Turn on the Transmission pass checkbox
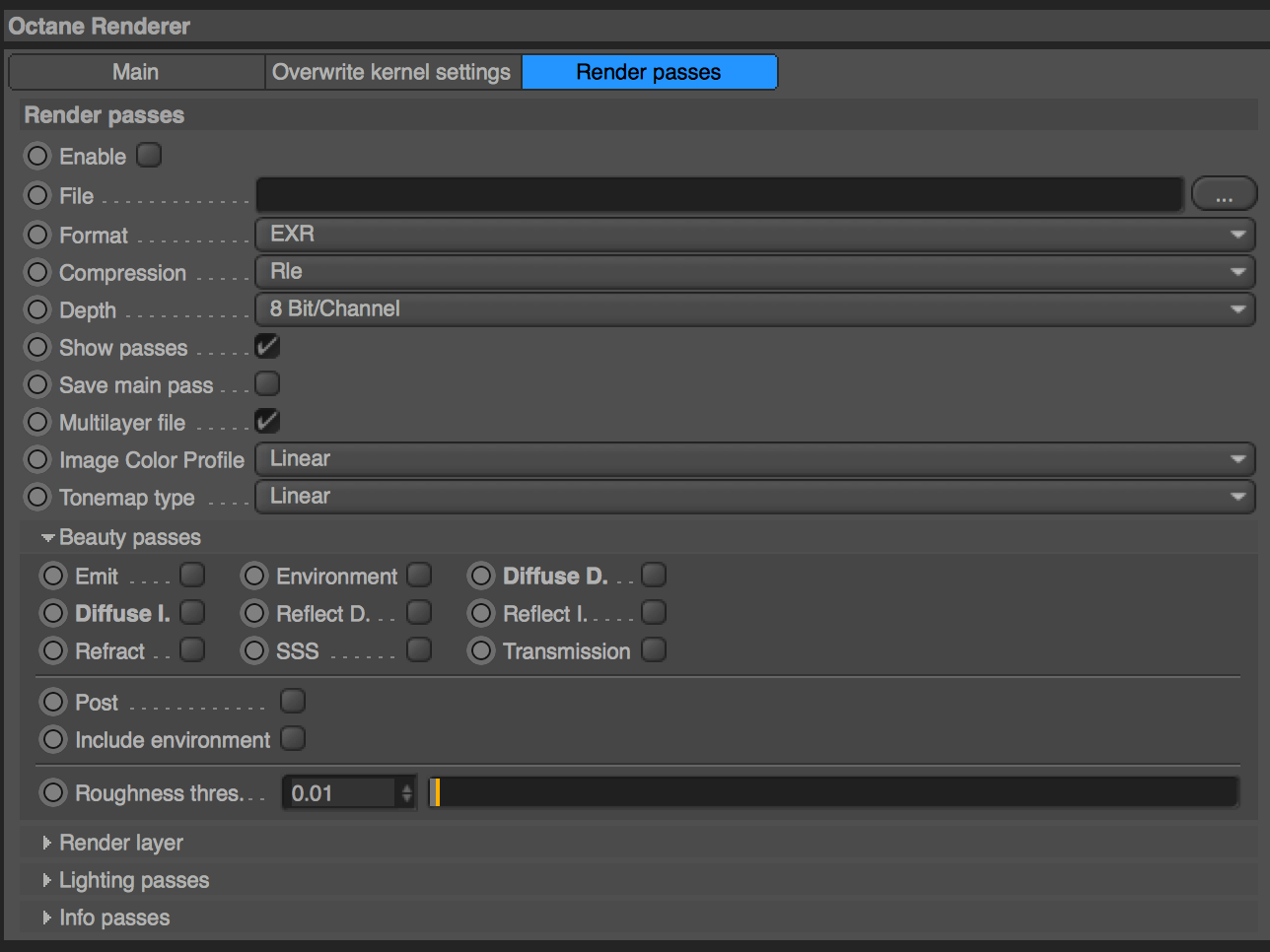Viewport: 1270px width, 952px height. [654, 649]
